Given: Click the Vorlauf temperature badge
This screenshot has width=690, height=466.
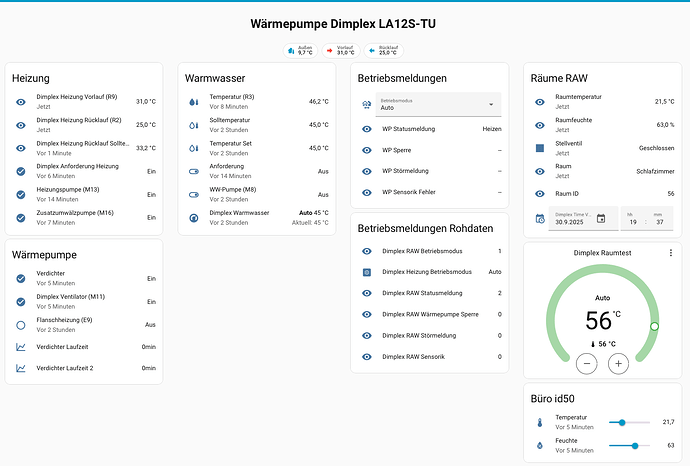Looking at the screenshot, I should pyautogui.click(x=341, y=51).
